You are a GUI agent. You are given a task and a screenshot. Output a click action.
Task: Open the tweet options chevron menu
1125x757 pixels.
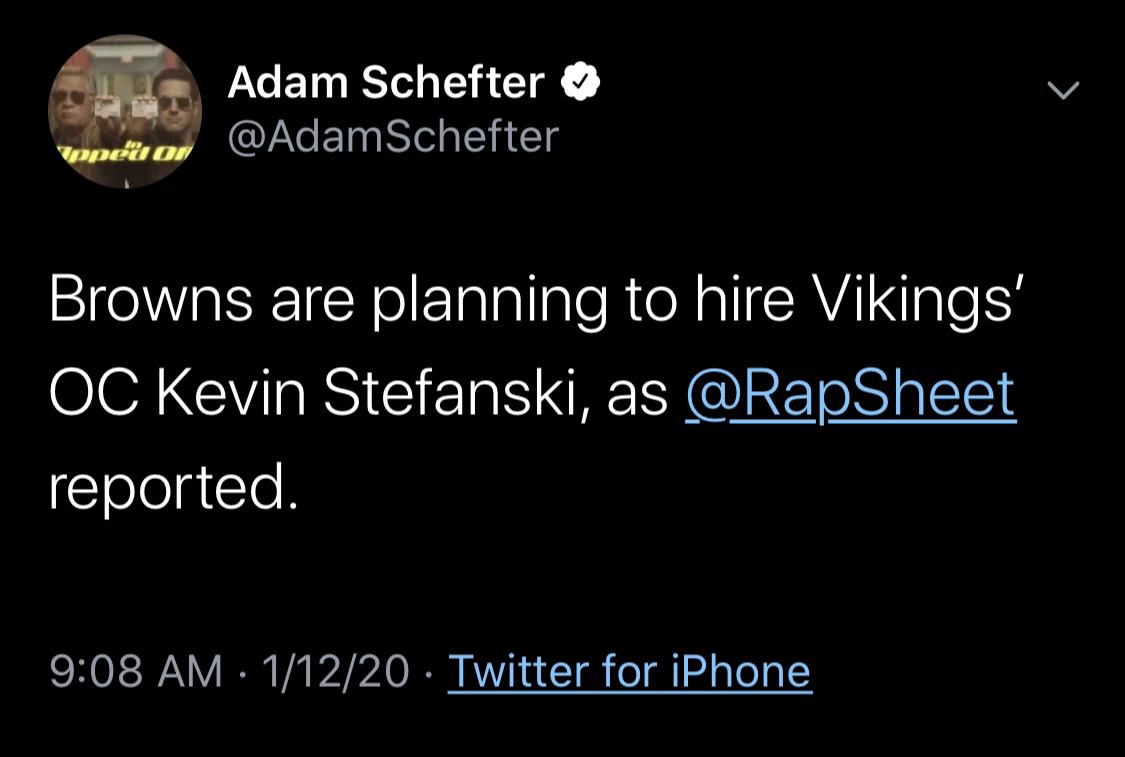(x=1062, y=91)
